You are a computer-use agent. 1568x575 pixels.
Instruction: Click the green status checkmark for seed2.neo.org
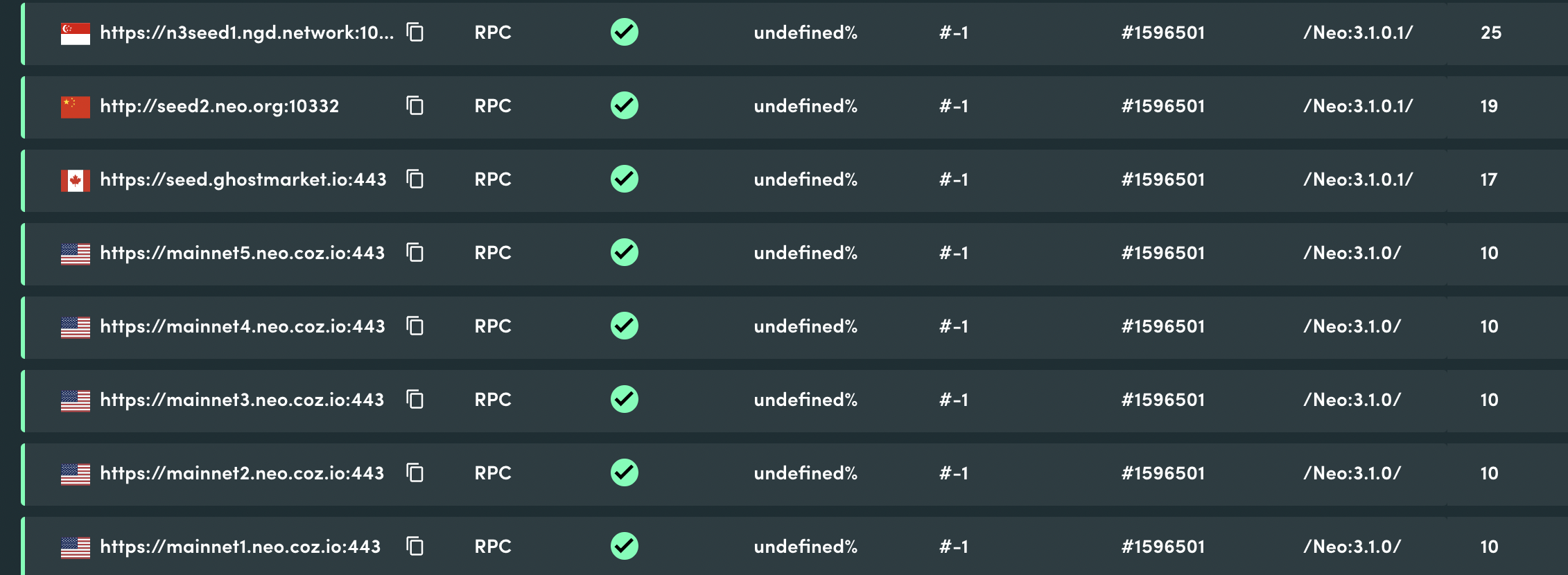pyautogui.click(x=623, y=105)
